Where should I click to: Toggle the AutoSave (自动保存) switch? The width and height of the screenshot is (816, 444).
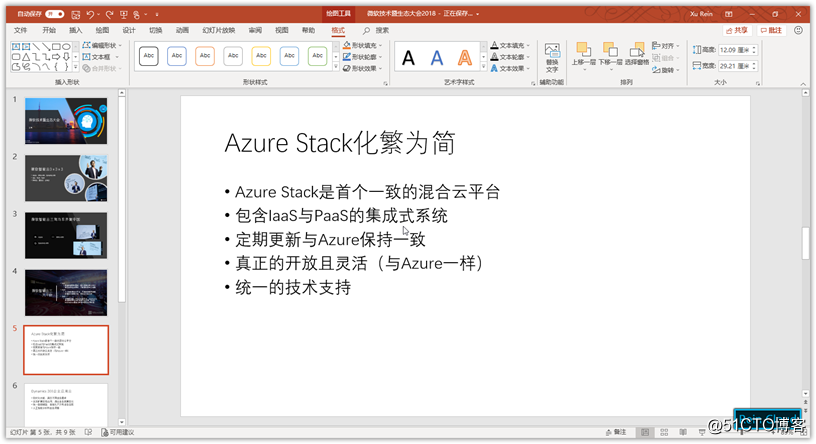click(x=54, y=14)
